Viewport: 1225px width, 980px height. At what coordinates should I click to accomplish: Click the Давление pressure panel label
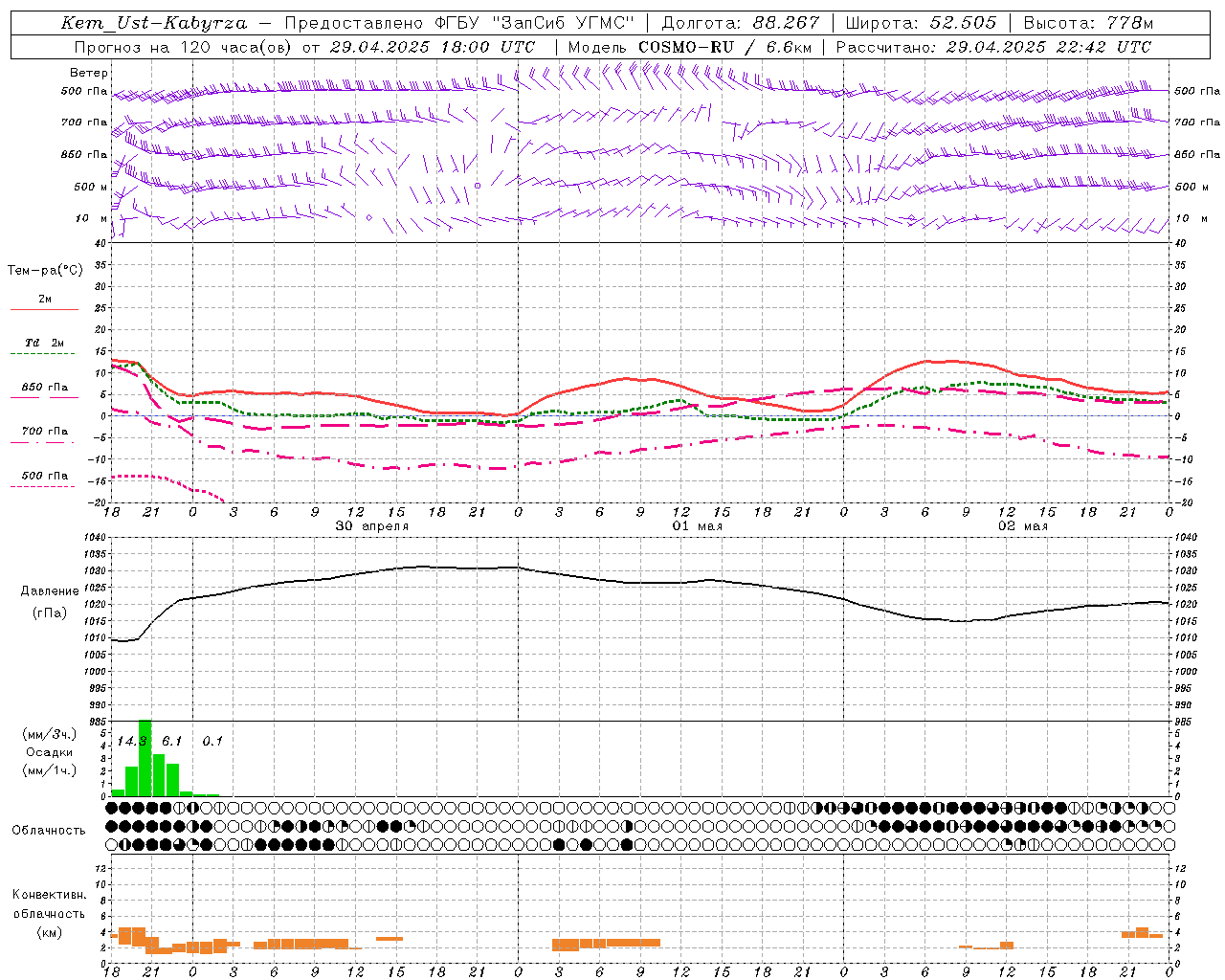point(50,591)
